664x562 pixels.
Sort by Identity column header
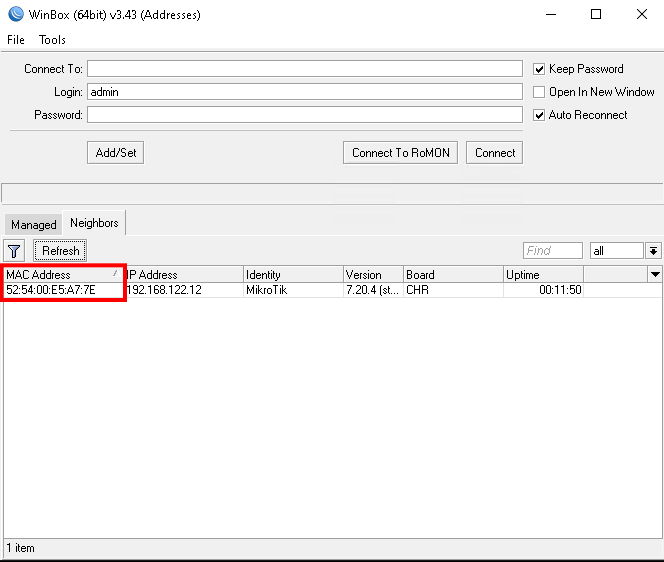(293, 275)
